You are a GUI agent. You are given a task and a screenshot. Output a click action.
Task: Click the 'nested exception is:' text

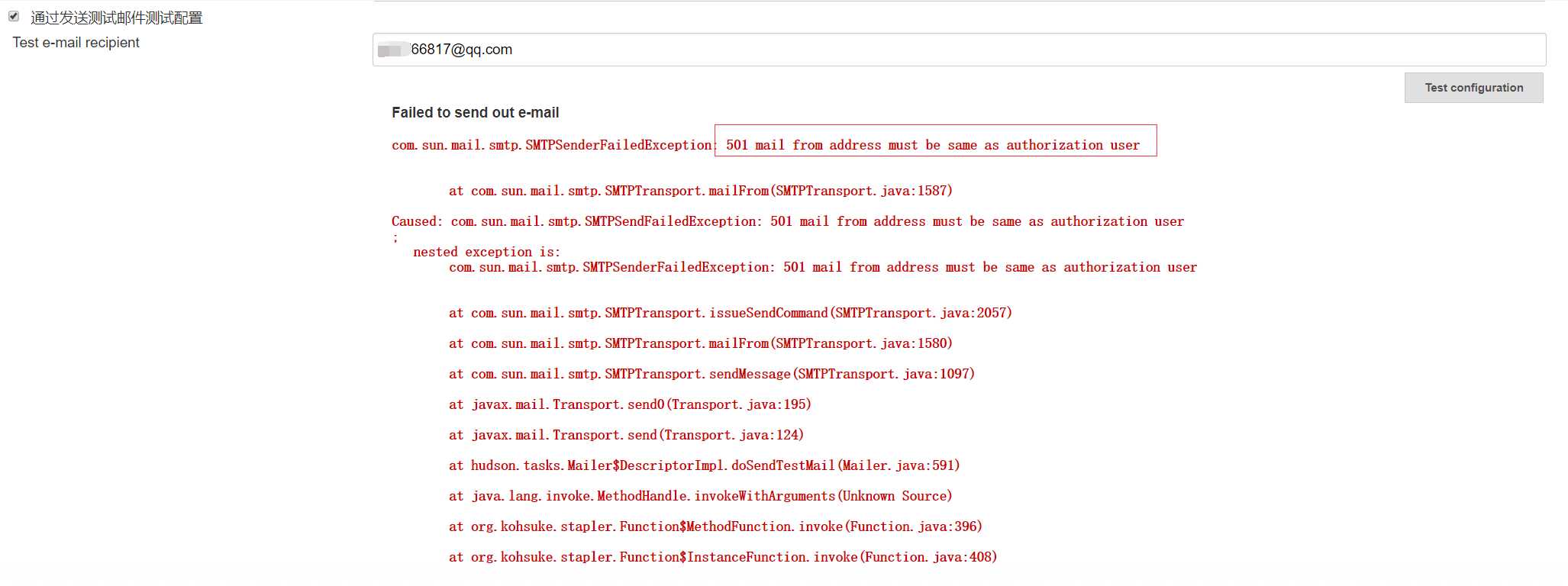click(x=486, y=252)
